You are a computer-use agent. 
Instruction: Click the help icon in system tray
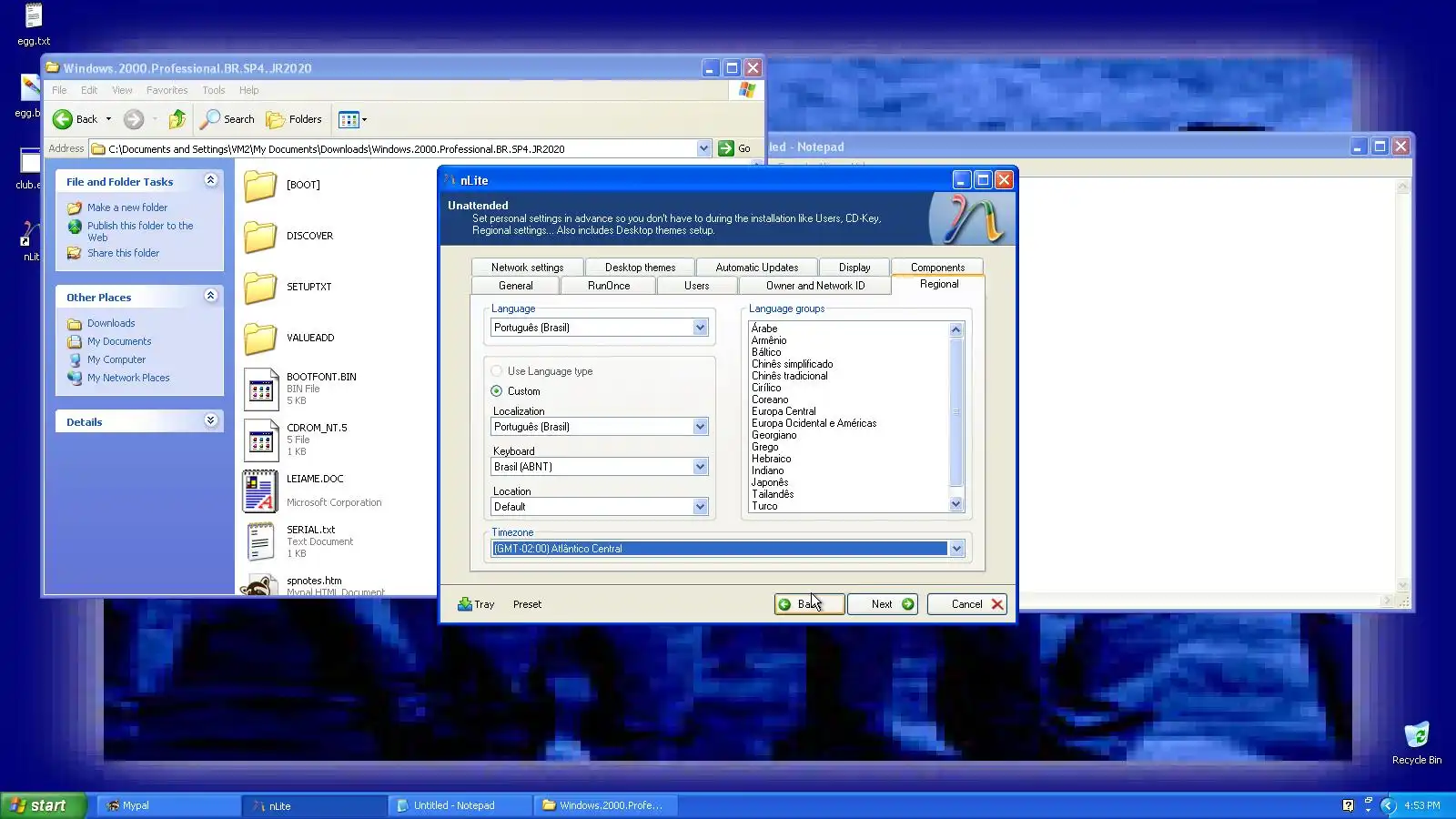[1349, 805]
